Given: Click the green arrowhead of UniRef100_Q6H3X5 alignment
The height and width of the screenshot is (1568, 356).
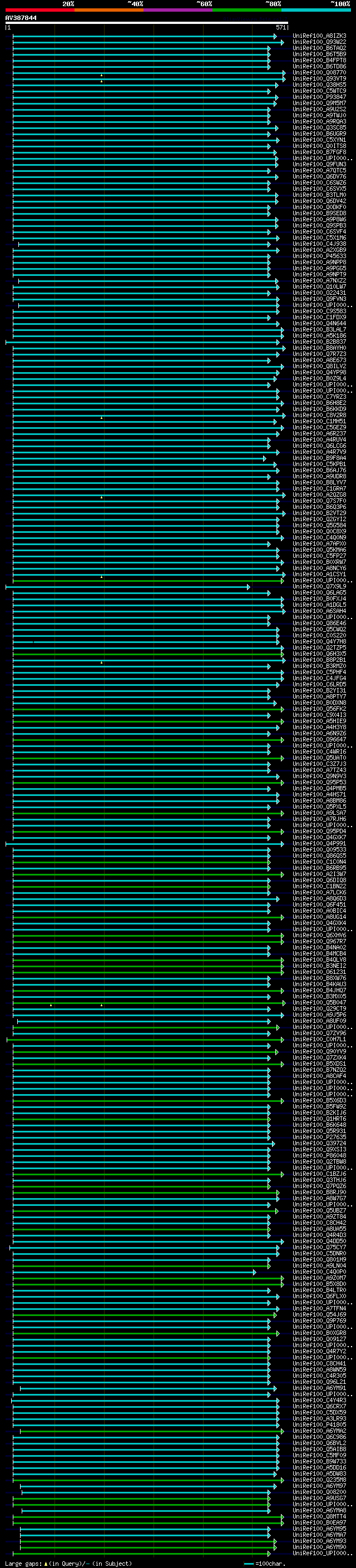Looking at the screenshot, I should point(283,654).
